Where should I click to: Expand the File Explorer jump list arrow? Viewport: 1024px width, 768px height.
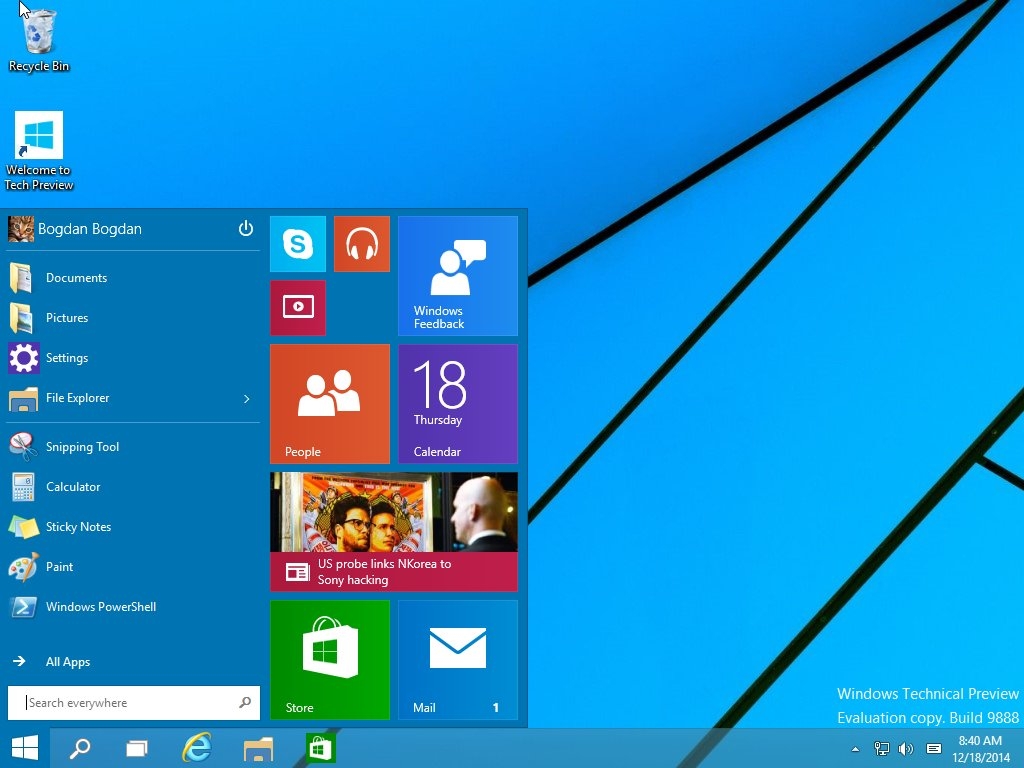tap(247, 399)
